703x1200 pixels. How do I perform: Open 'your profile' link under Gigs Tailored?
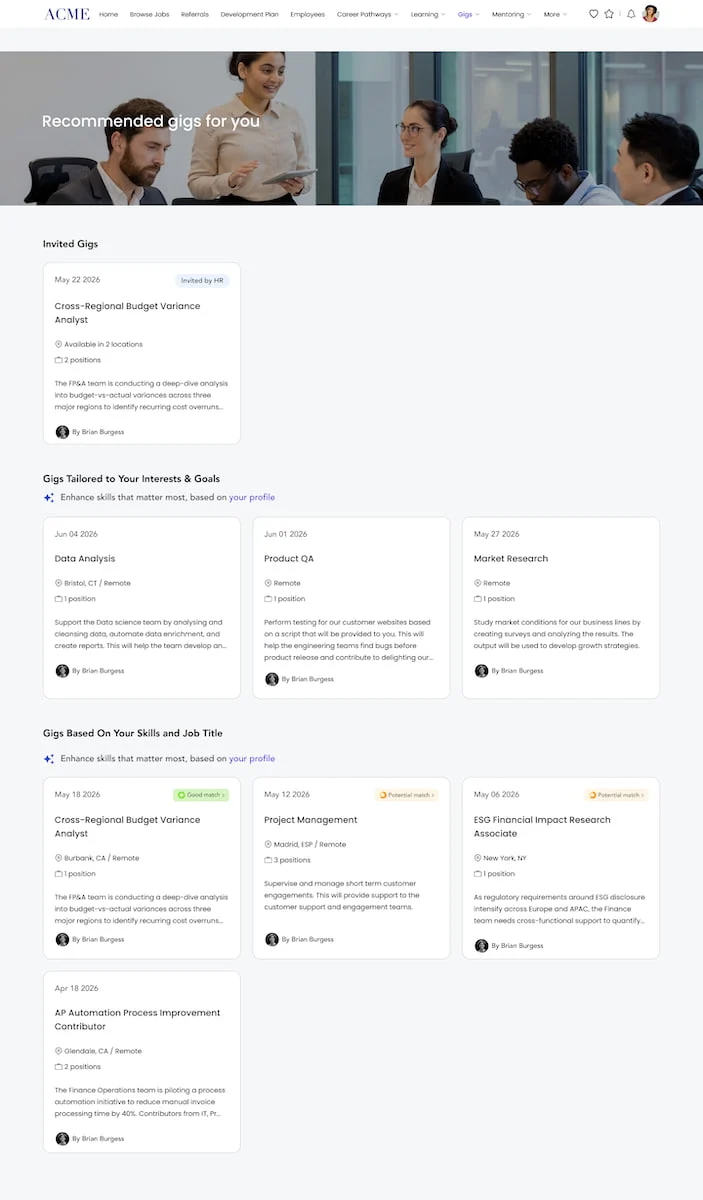click(252, 497)
